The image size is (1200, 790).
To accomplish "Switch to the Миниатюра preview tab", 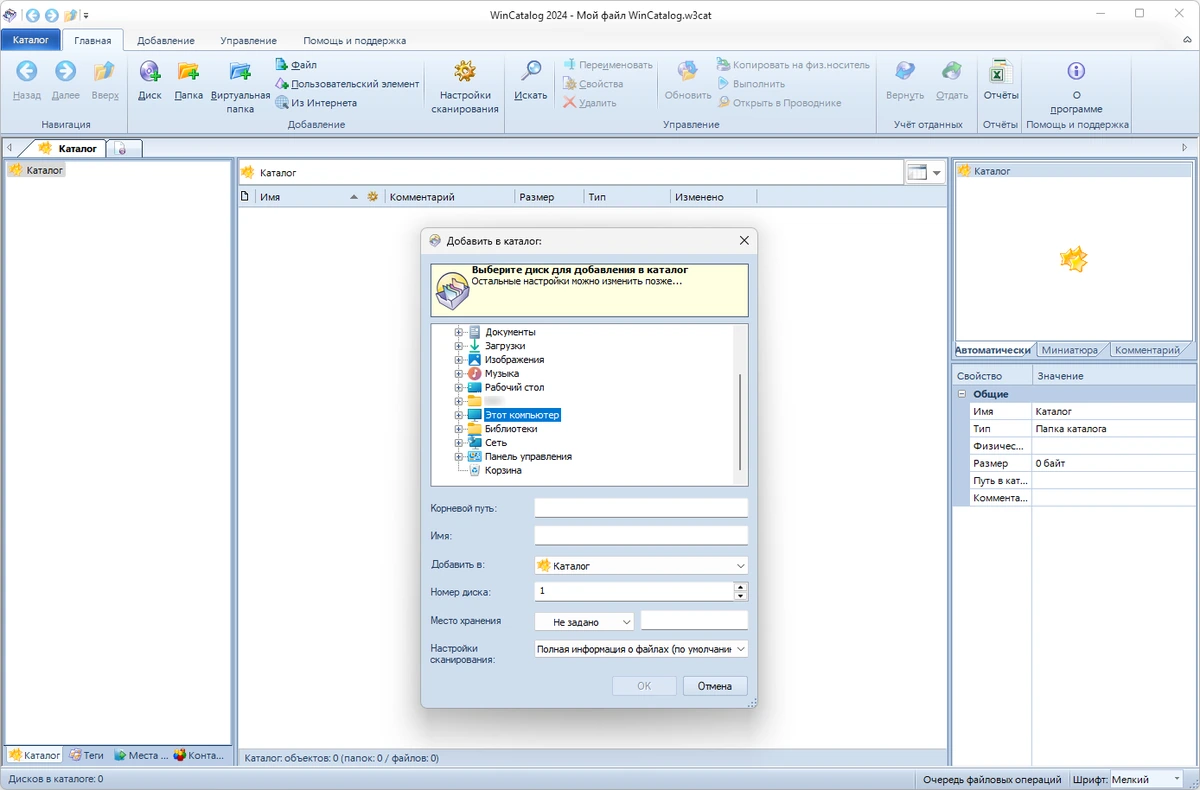I will [1069, 350].
